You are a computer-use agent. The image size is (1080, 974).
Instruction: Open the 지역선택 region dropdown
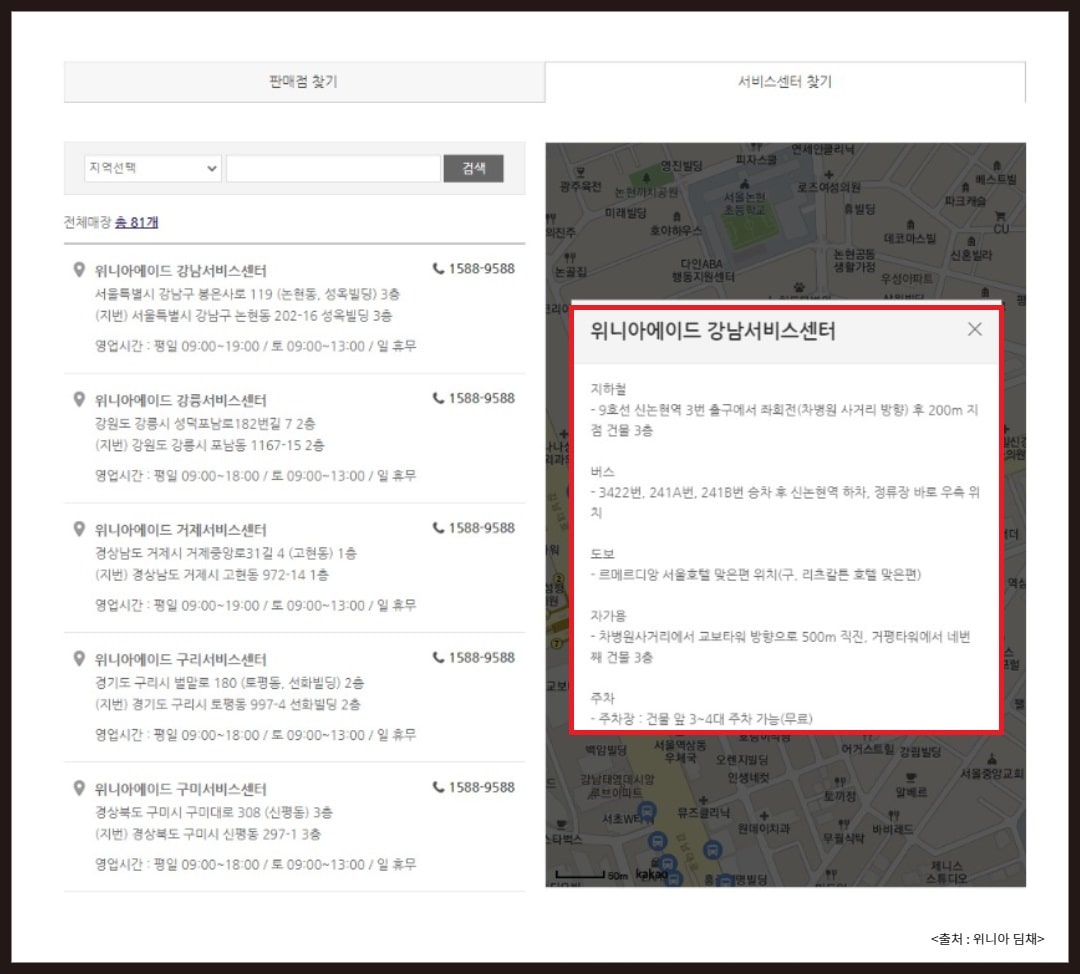tap(152, 168)
